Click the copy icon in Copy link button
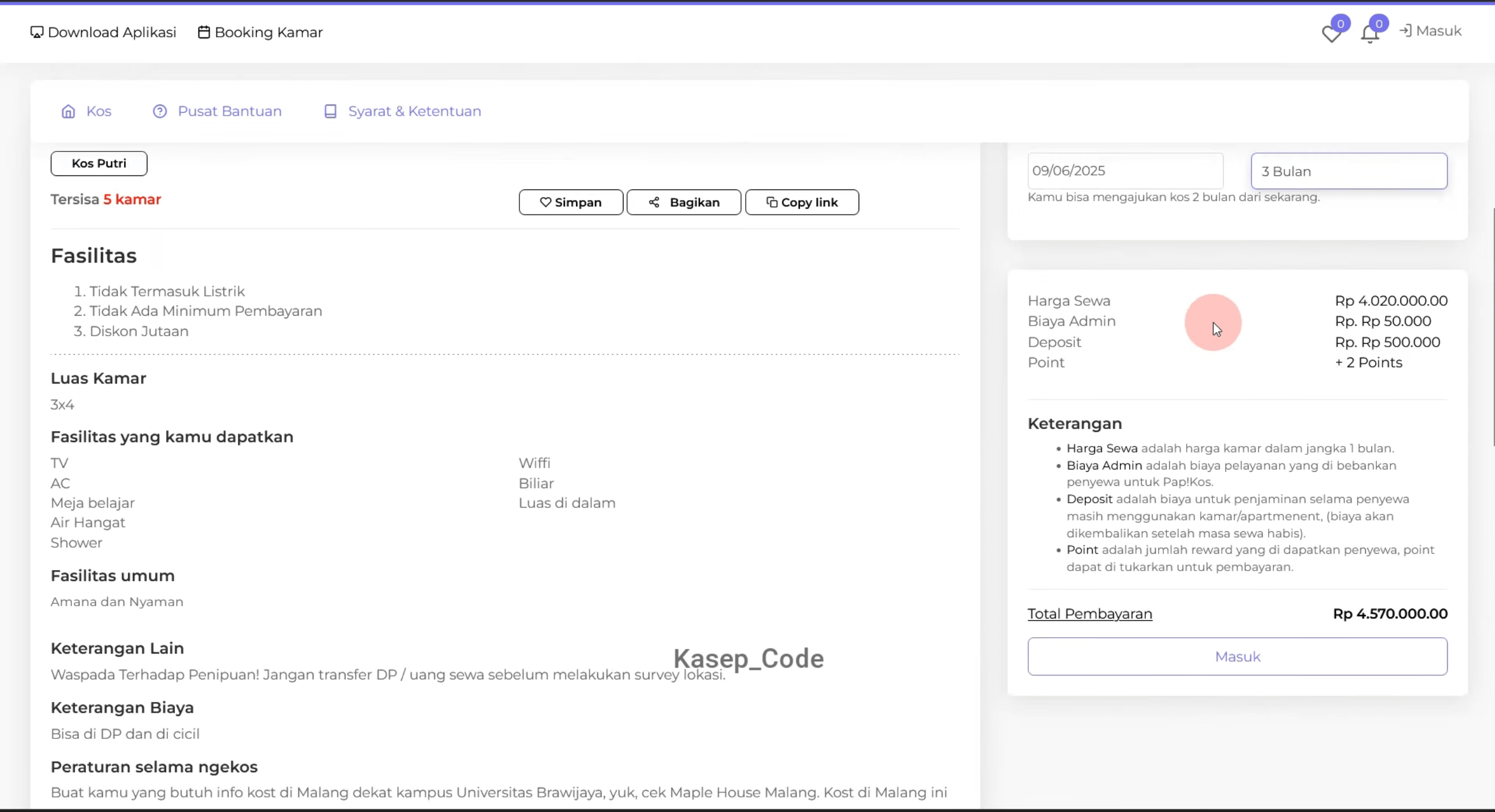 772,202
